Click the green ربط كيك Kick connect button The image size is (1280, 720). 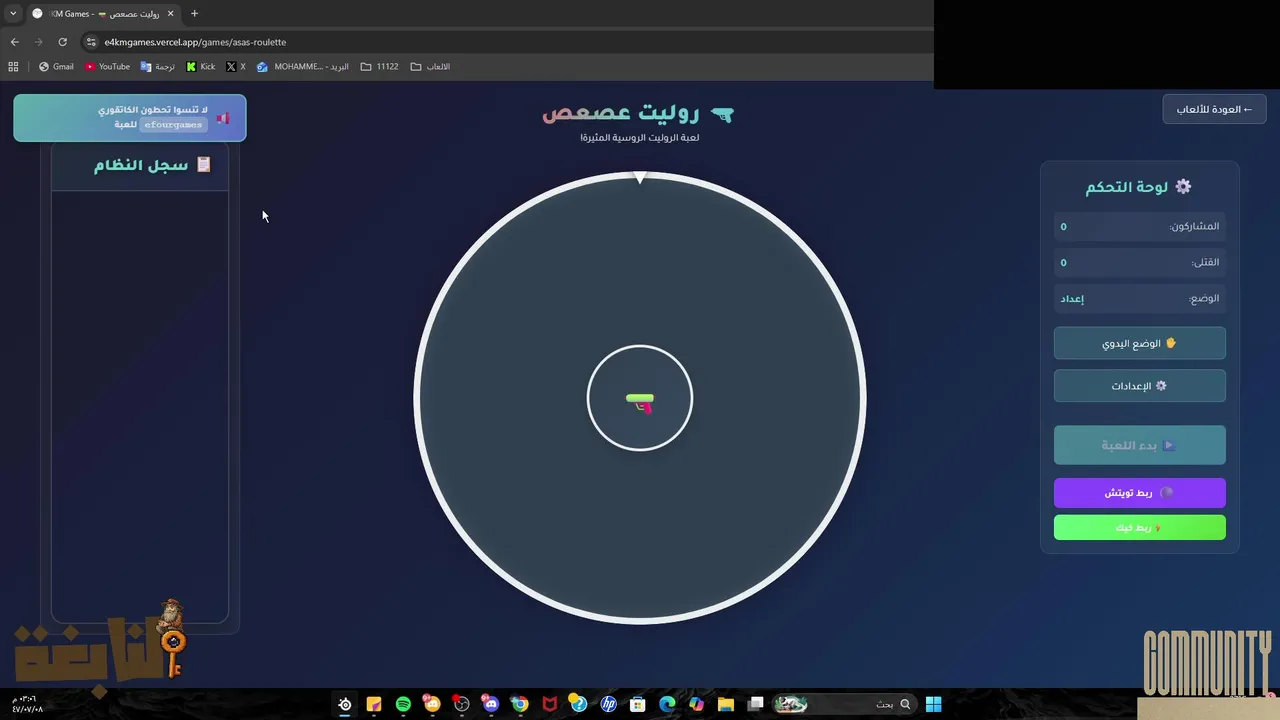1139,527
